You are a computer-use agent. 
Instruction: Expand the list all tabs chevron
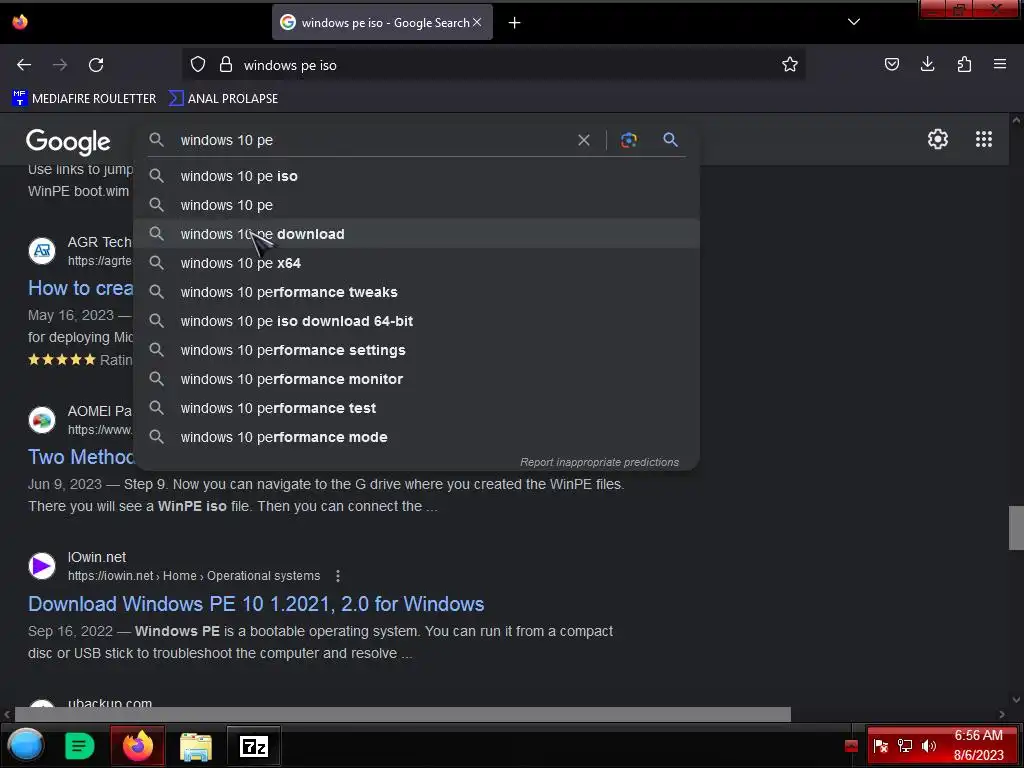point(854,22)
